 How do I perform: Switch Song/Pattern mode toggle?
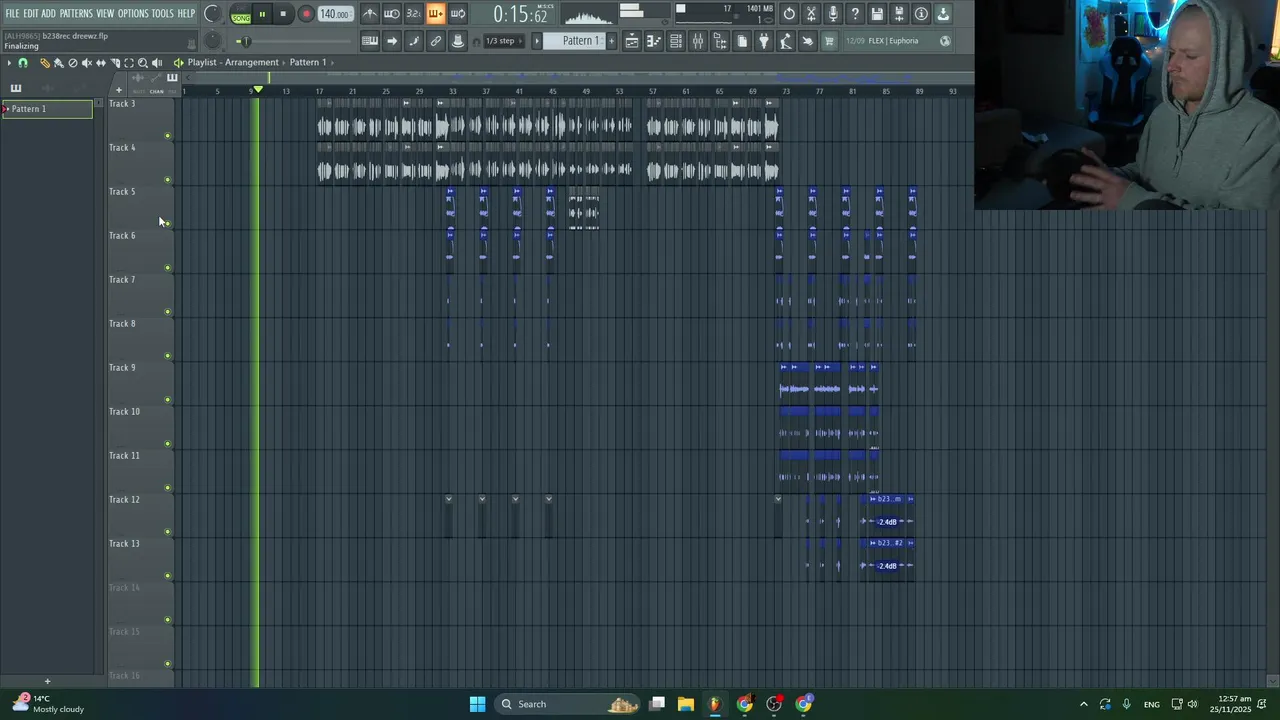click(241, 14)
